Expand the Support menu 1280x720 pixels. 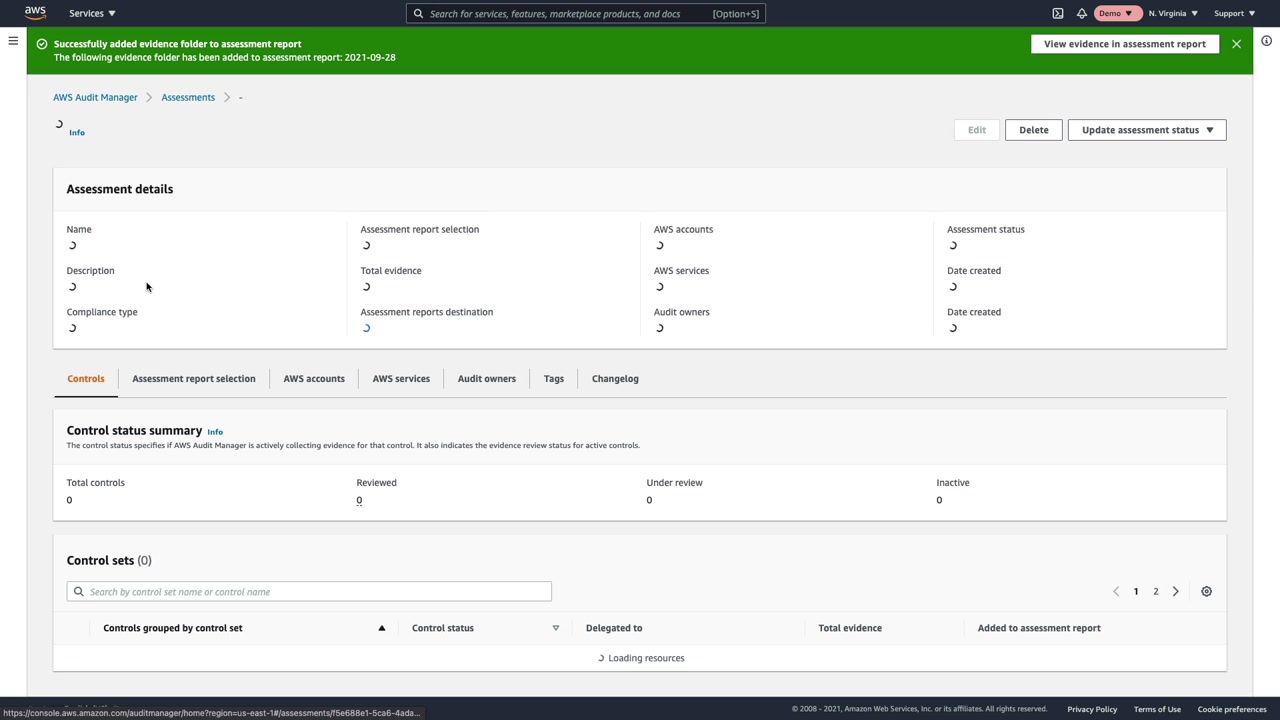coord(1234,13)
